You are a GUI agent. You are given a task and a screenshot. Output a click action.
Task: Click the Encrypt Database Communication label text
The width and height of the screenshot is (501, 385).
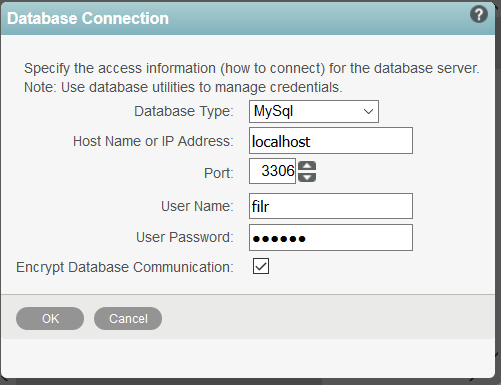(x=125, y=267)
